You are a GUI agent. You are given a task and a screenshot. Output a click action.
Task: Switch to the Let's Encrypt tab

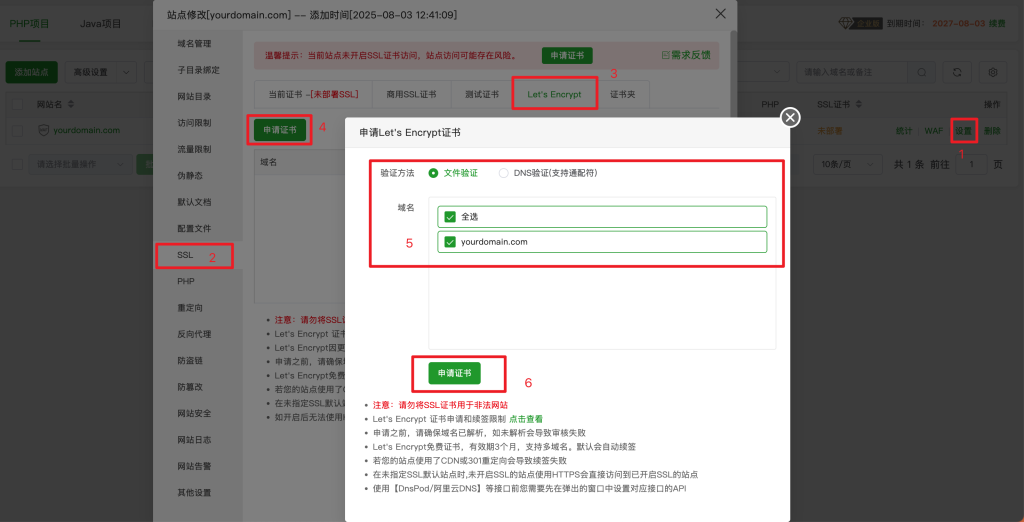[554, 94]
